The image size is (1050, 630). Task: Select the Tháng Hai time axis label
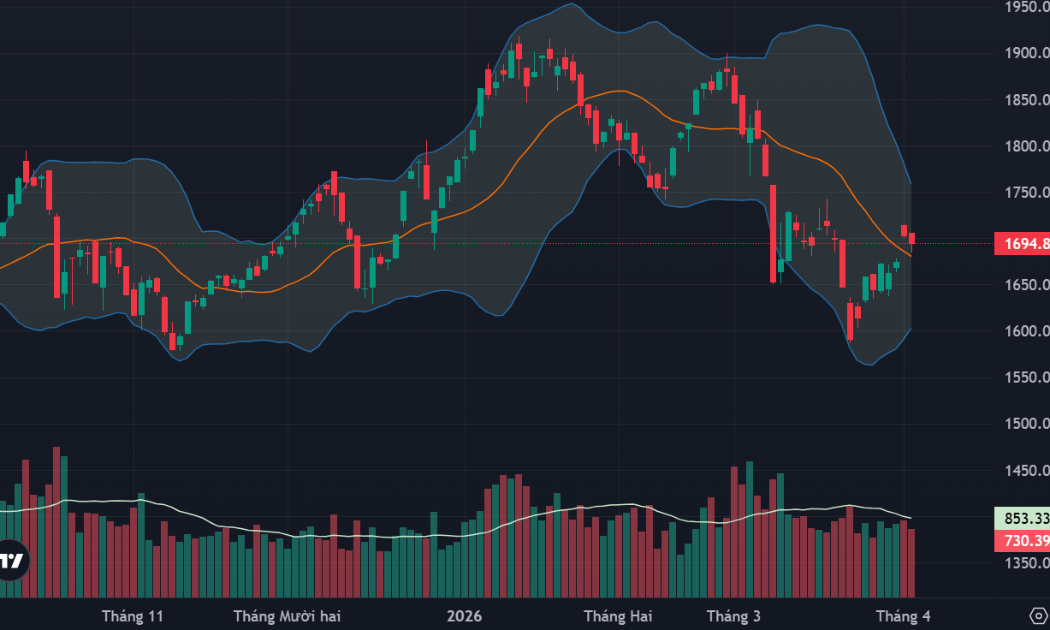(x=616, y=615)
